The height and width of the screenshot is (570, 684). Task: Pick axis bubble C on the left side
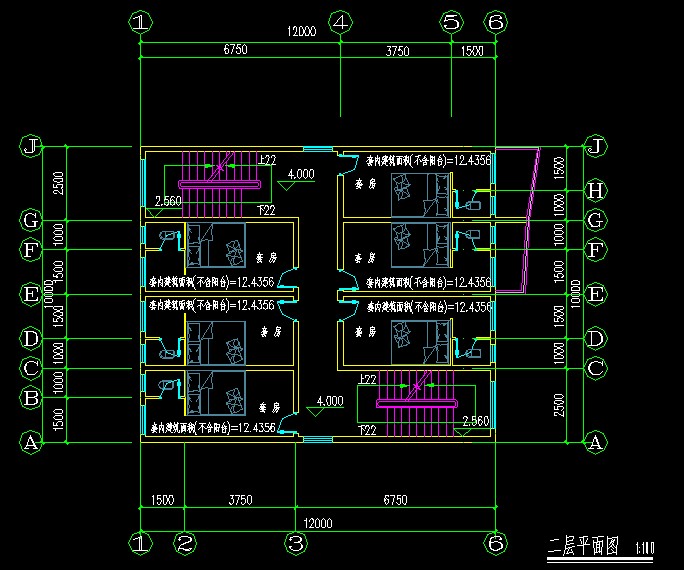(x=31, y=368)
